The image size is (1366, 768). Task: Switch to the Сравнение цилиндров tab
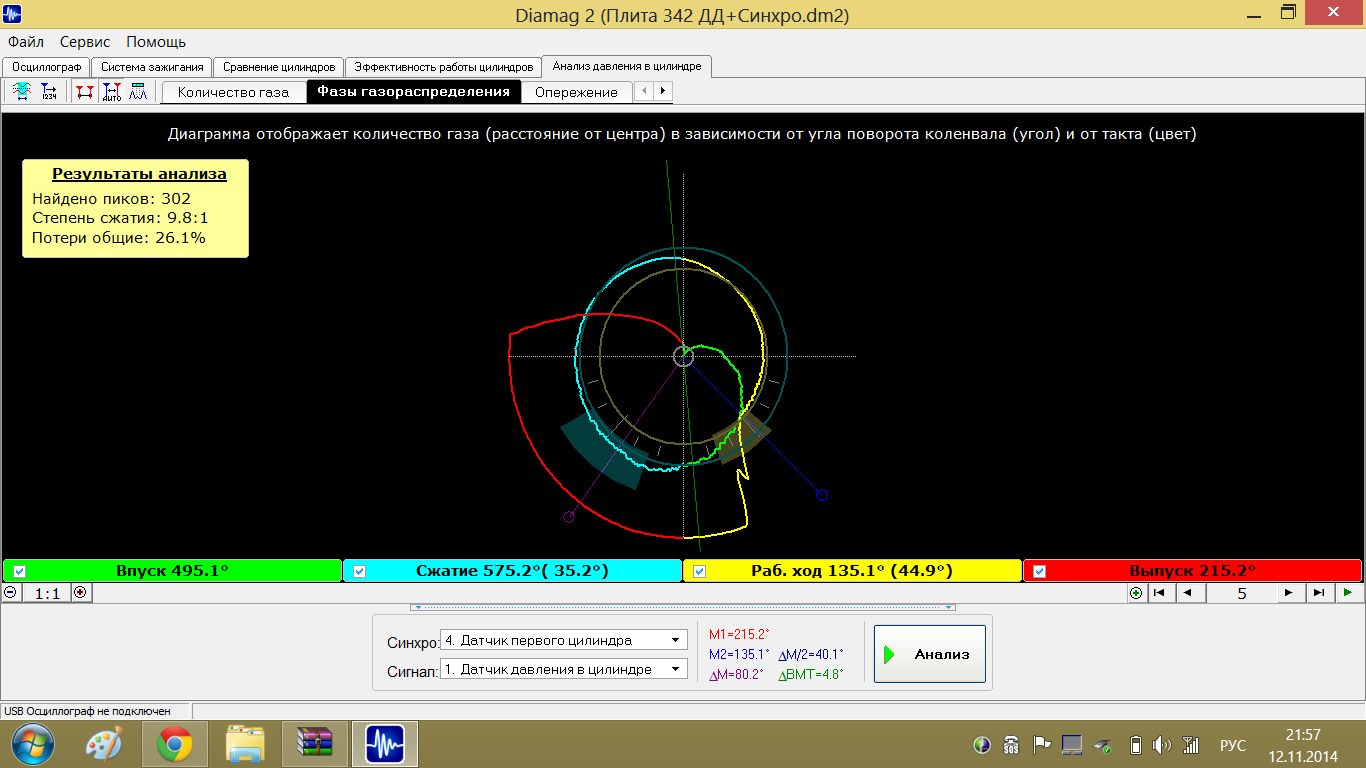click(x=279, y=67)
